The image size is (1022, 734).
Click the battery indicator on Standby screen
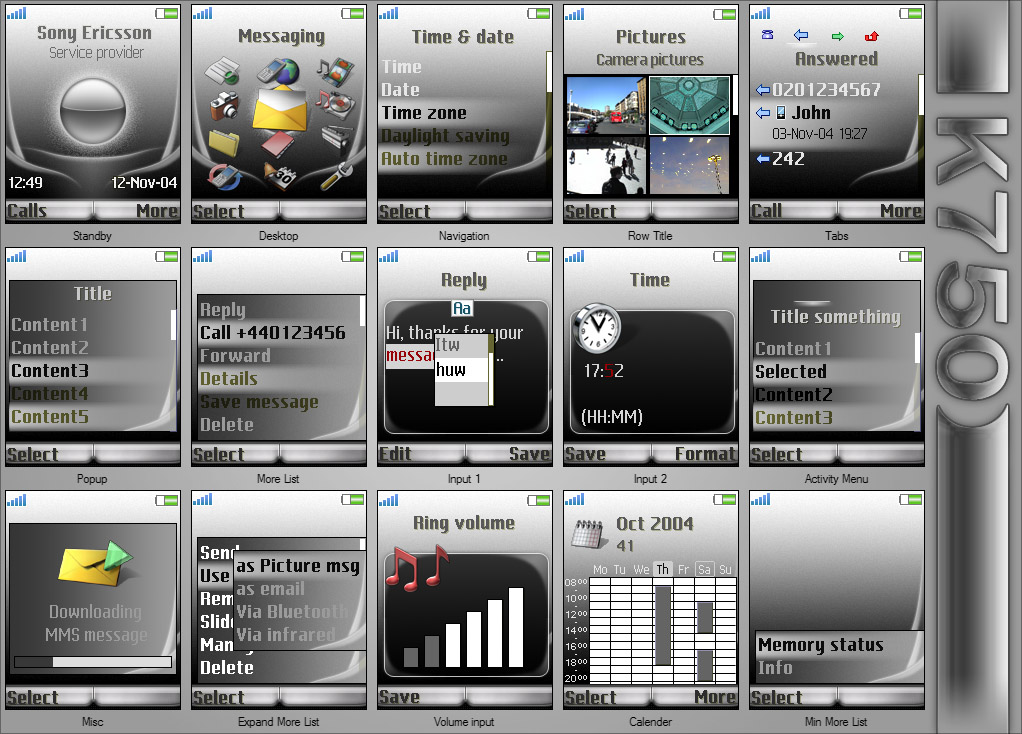coord(167,13)
